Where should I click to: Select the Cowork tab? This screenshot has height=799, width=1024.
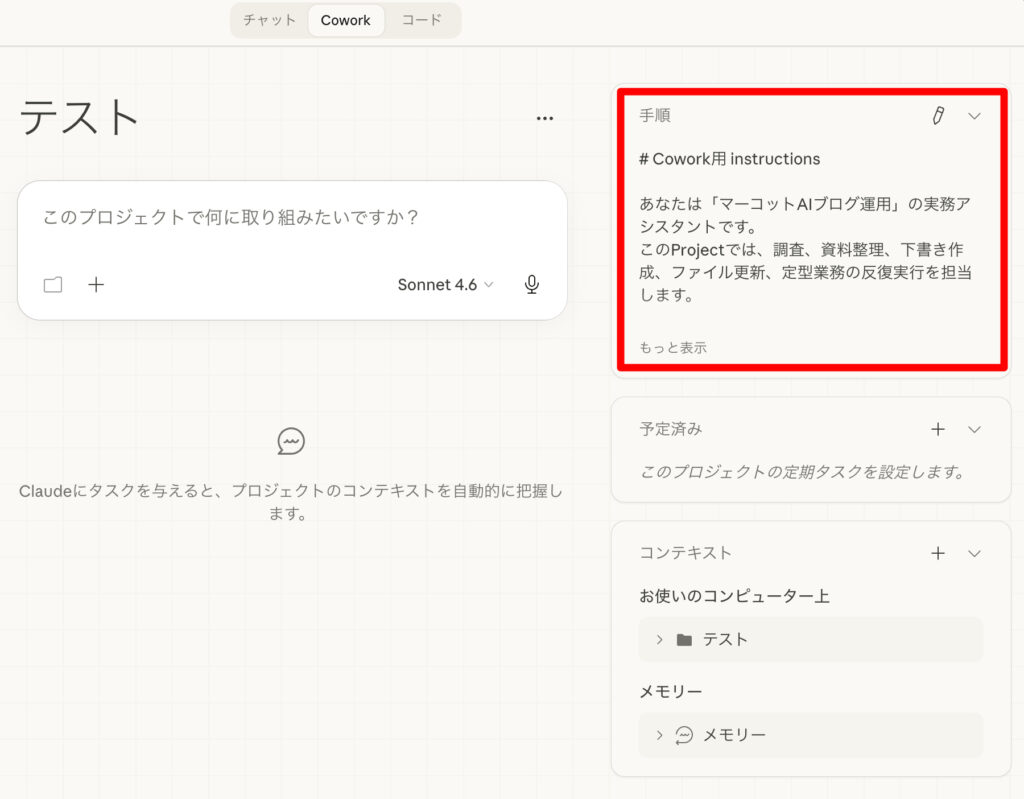tap(346, 20)
